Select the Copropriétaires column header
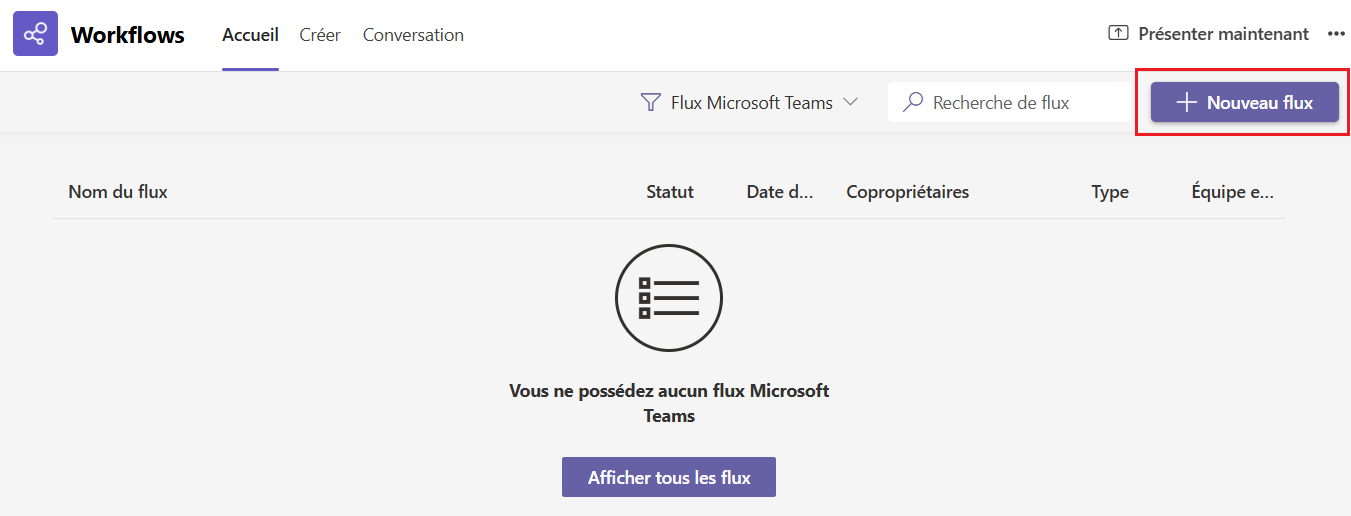Screen dimensions: 1351x516 click(907, 192)
